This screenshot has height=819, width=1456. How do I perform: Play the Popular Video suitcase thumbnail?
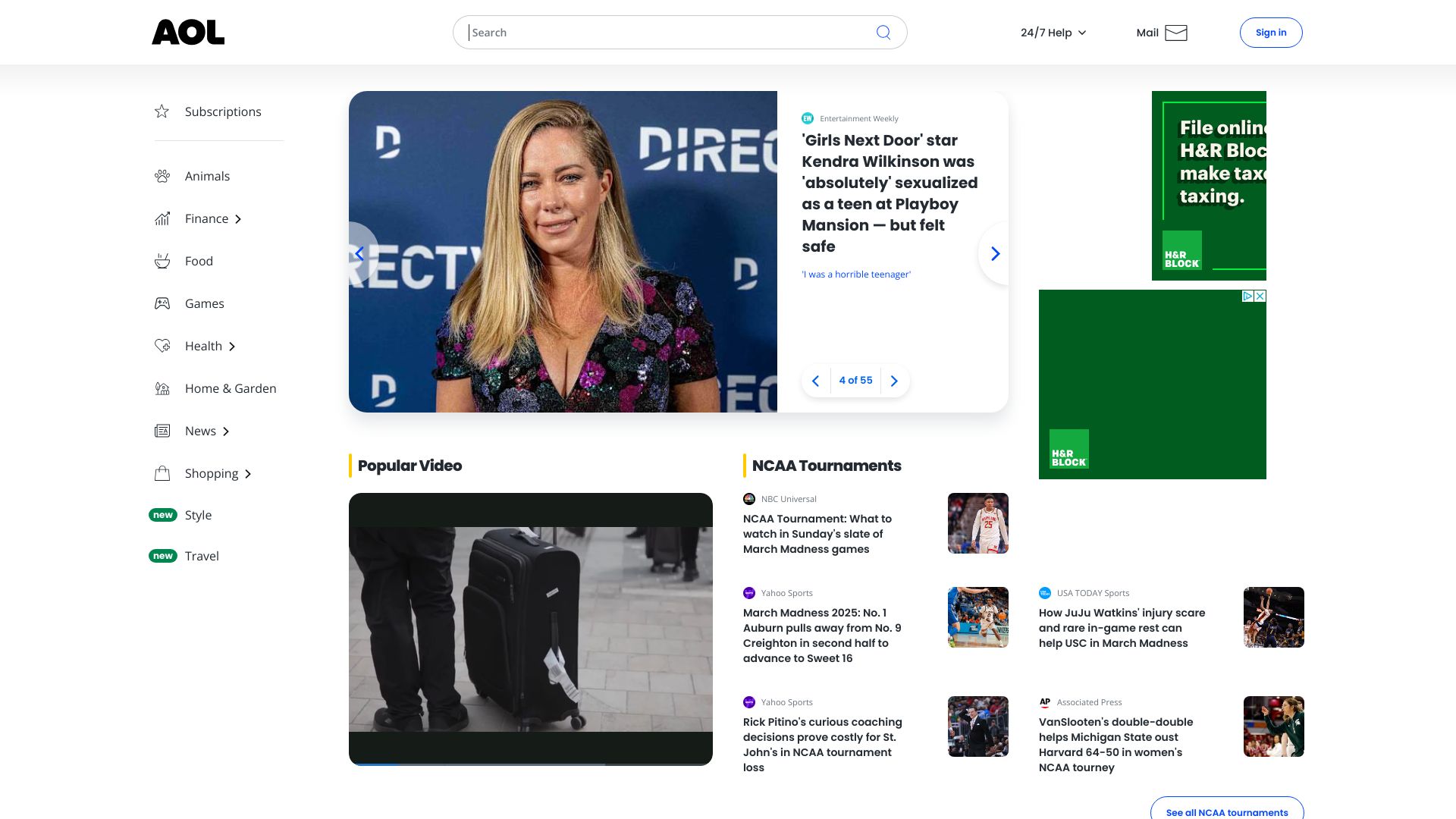pos(531,629)
